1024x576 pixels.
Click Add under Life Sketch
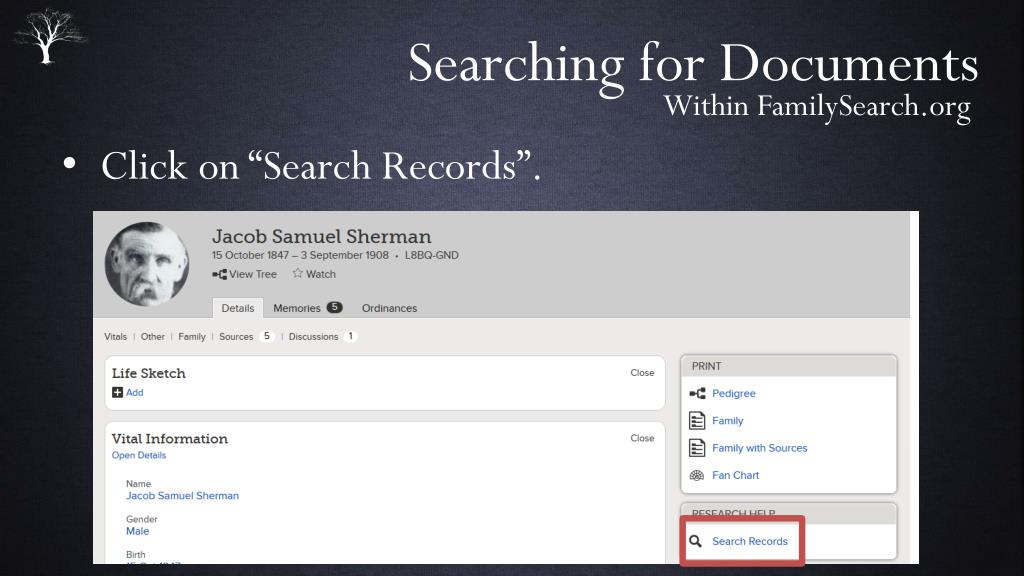[135, 392]
